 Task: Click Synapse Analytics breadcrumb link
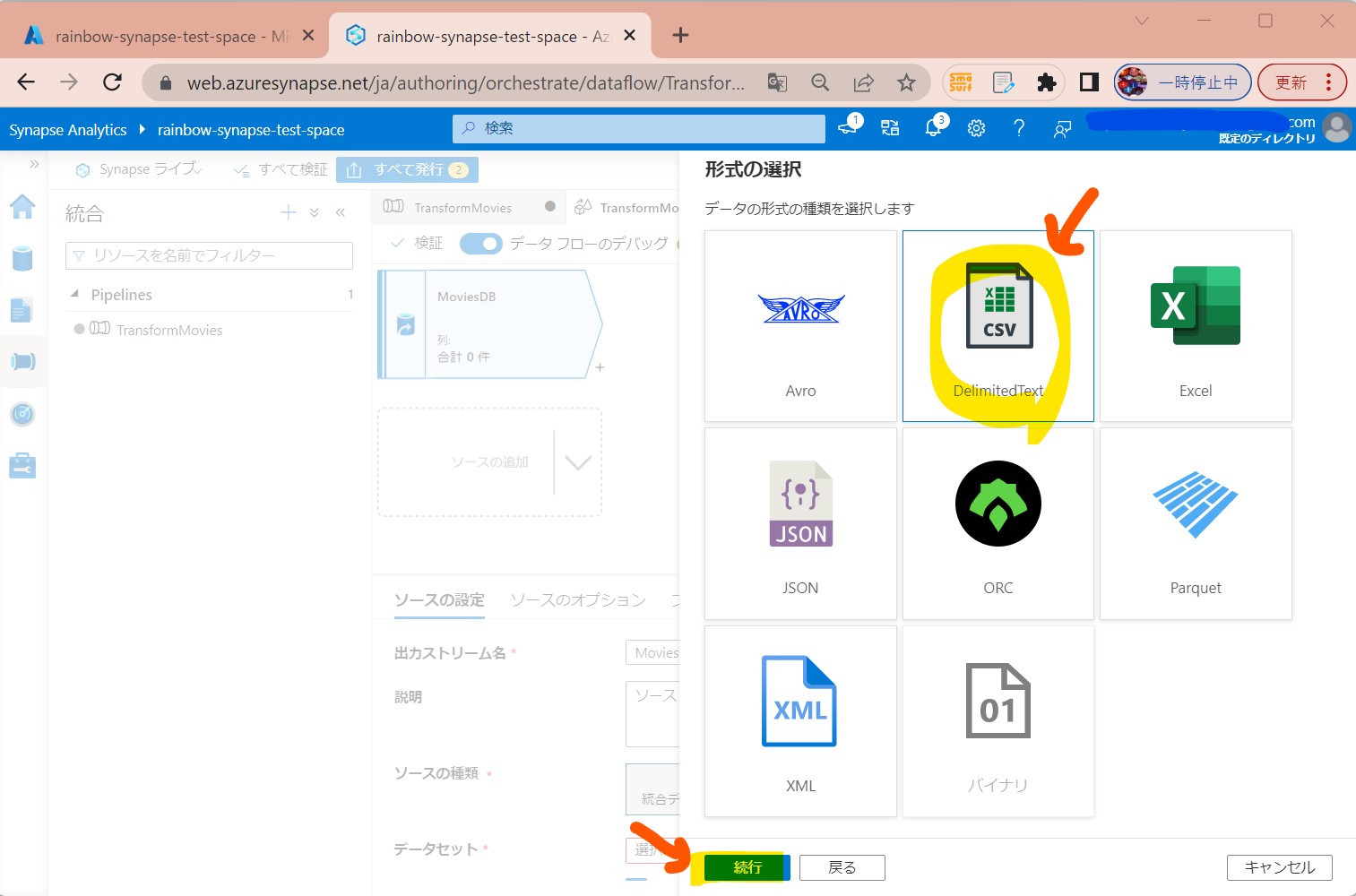(x=68, y=130)
